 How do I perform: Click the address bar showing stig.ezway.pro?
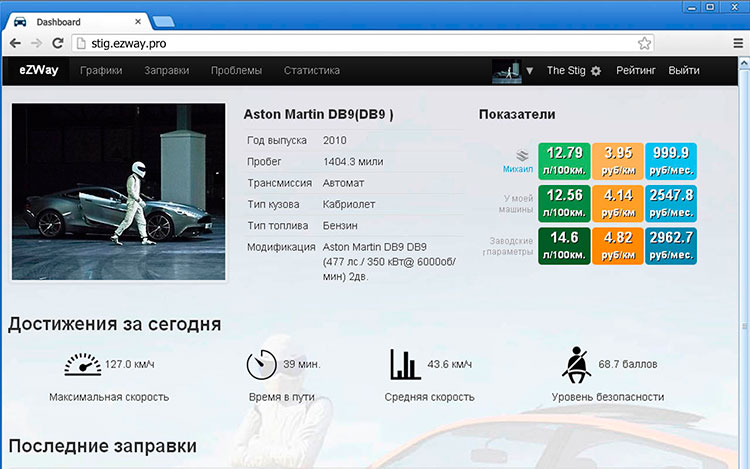[x=362, y=44]
